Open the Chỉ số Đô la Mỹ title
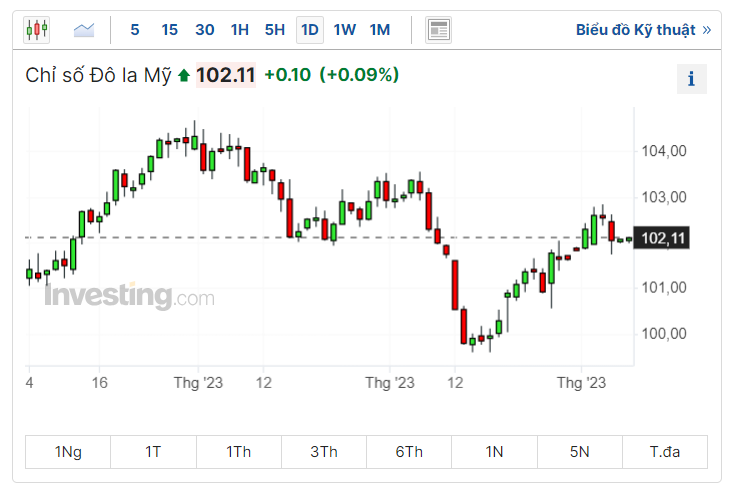This screenshot has width=732, height=490. tap(98, 75)
